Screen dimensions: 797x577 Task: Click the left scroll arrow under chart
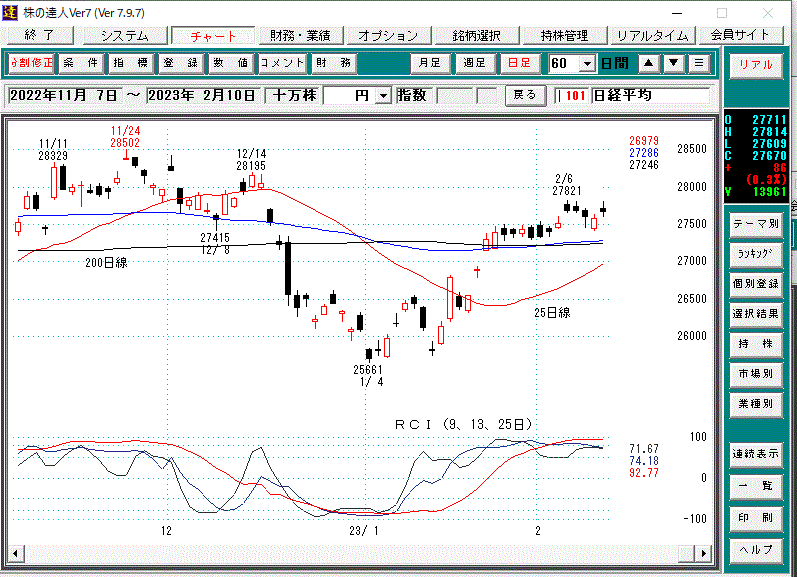tap(16, 554)
